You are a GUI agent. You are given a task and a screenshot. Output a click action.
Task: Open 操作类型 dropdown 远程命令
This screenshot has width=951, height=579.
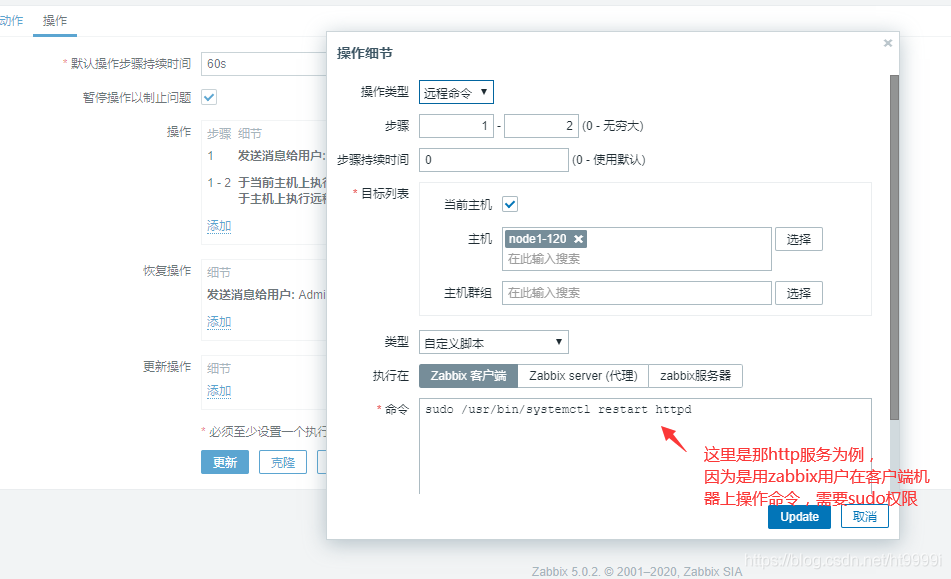pos(456,92)
